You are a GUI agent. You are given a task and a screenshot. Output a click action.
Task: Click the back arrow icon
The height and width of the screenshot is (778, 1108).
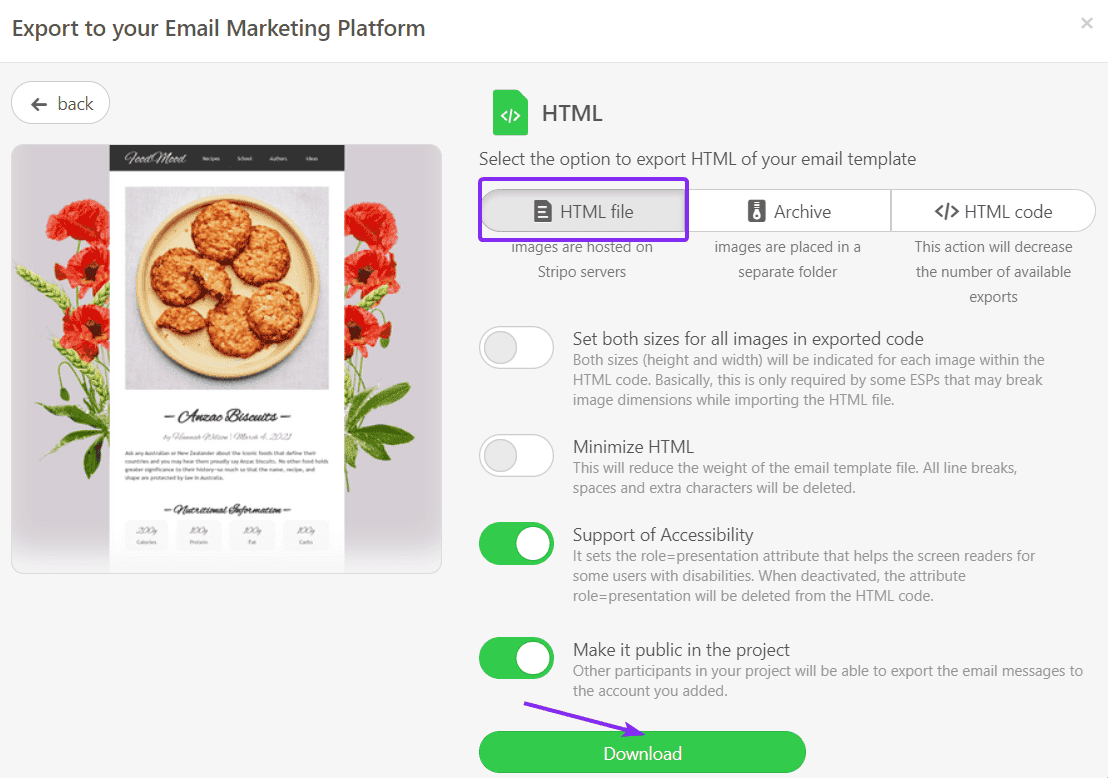pyautogui.click(x=38, y=102)
